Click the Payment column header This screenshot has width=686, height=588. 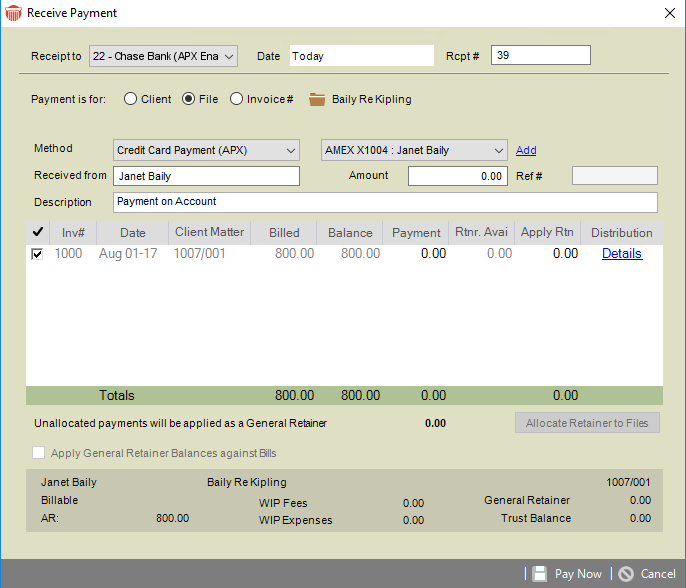416,232
